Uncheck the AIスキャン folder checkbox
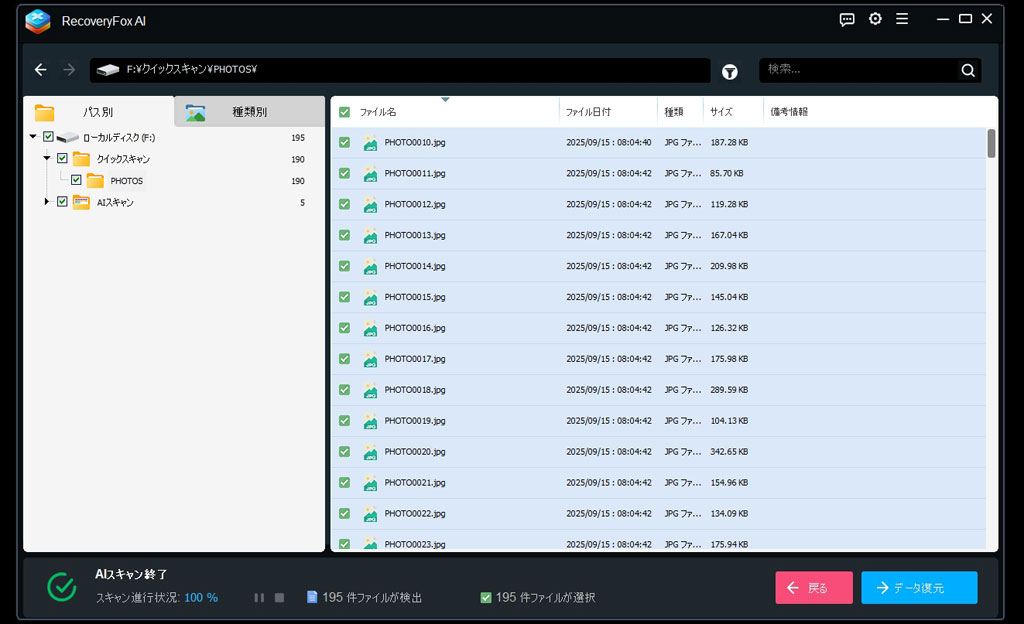Image resolution: width=1024 pixels, height=624 pixels. pyautogui.click(x=62, y=202)
